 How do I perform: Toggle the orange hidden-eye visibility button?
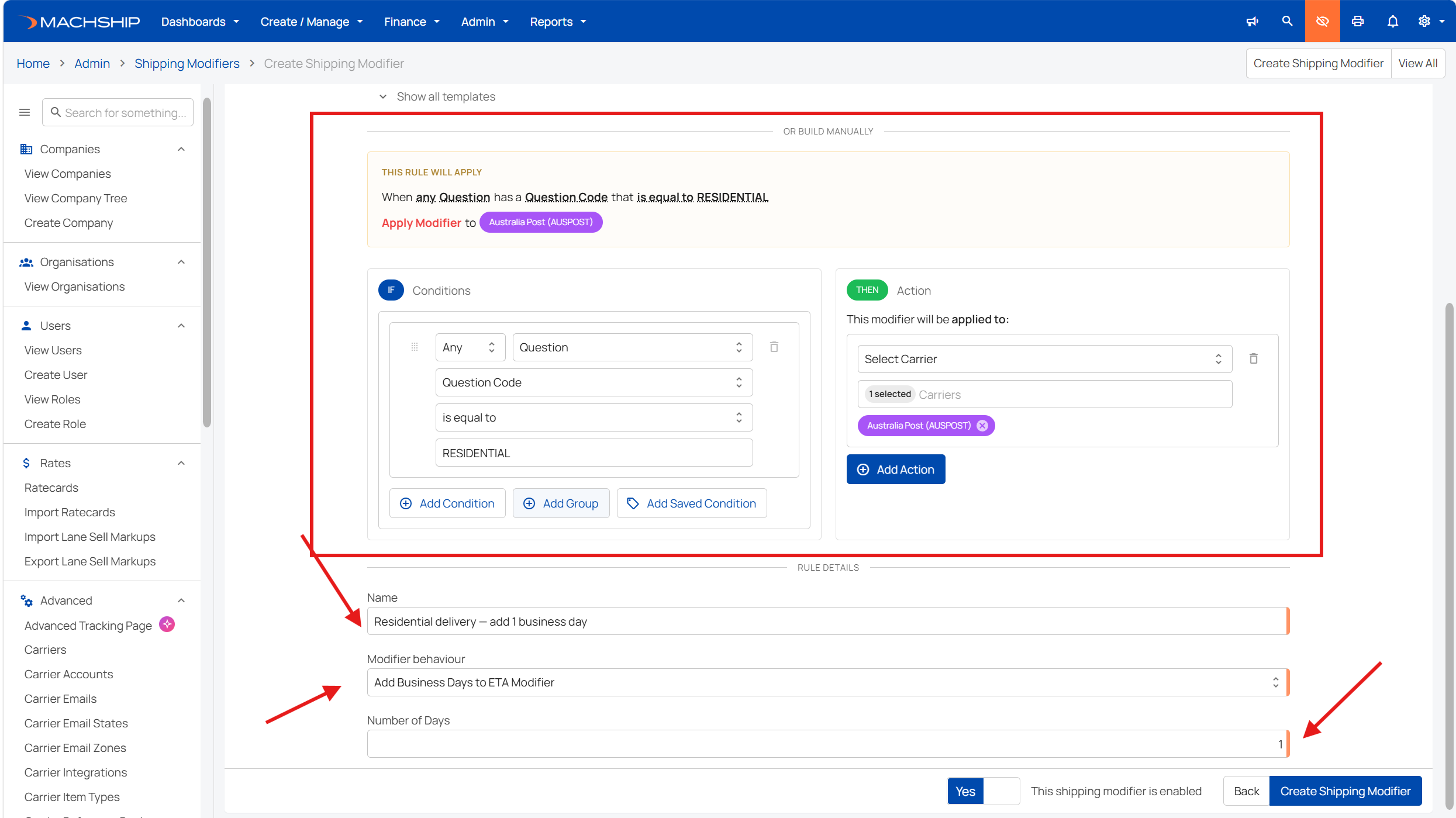coord(1322,21)
